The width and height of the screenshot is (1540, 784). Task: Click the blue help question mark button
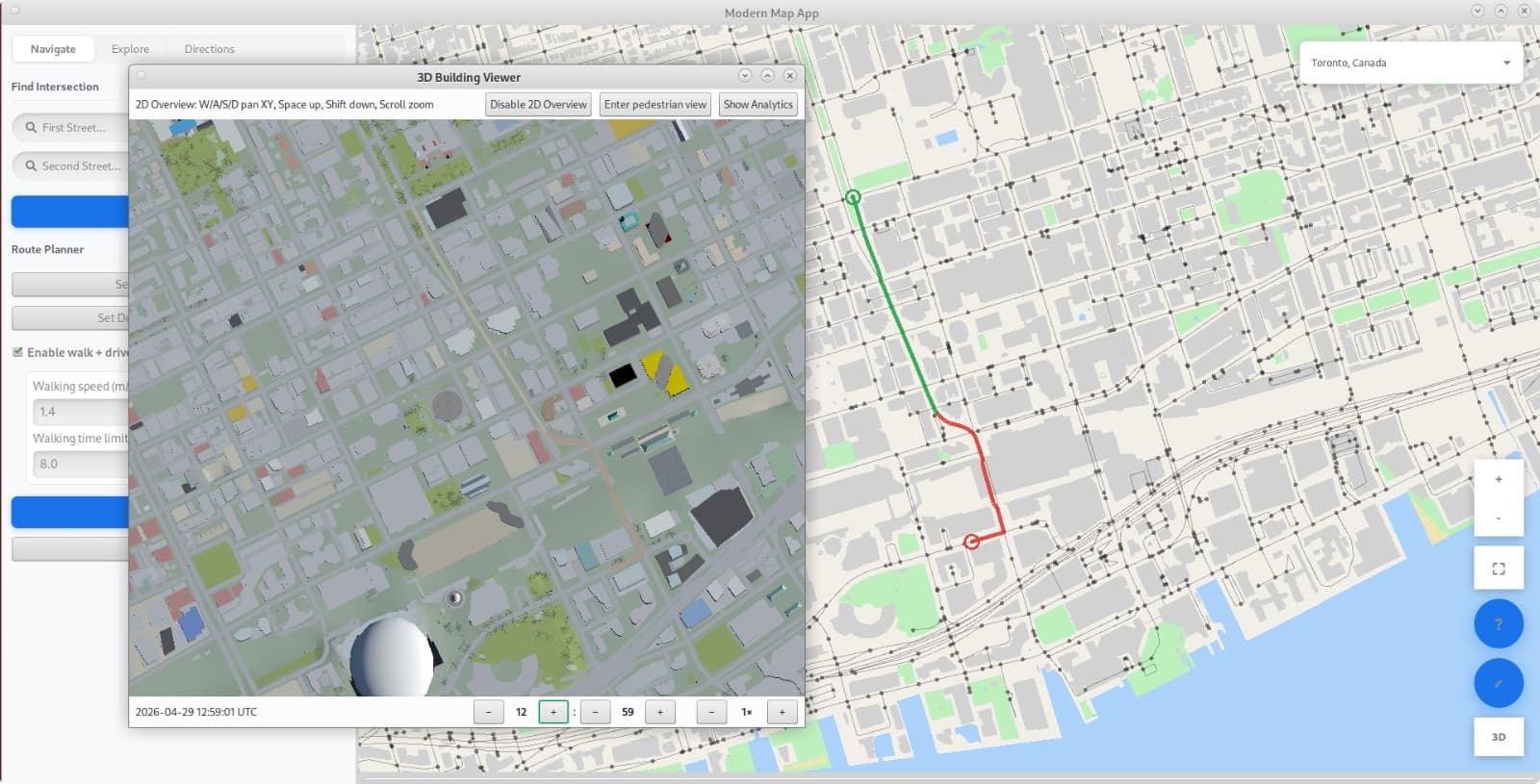pyautogui.click(x=1499, y=624)
